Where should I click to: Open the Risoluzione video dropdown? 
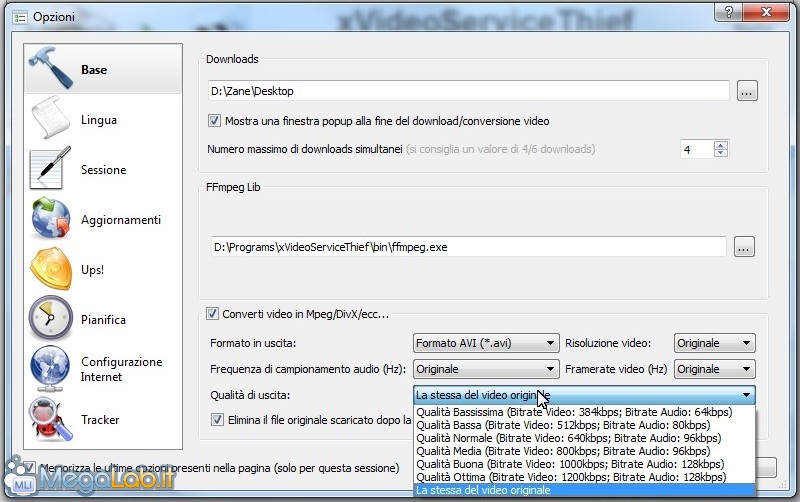pyautogui.click(x=714, y=343)
